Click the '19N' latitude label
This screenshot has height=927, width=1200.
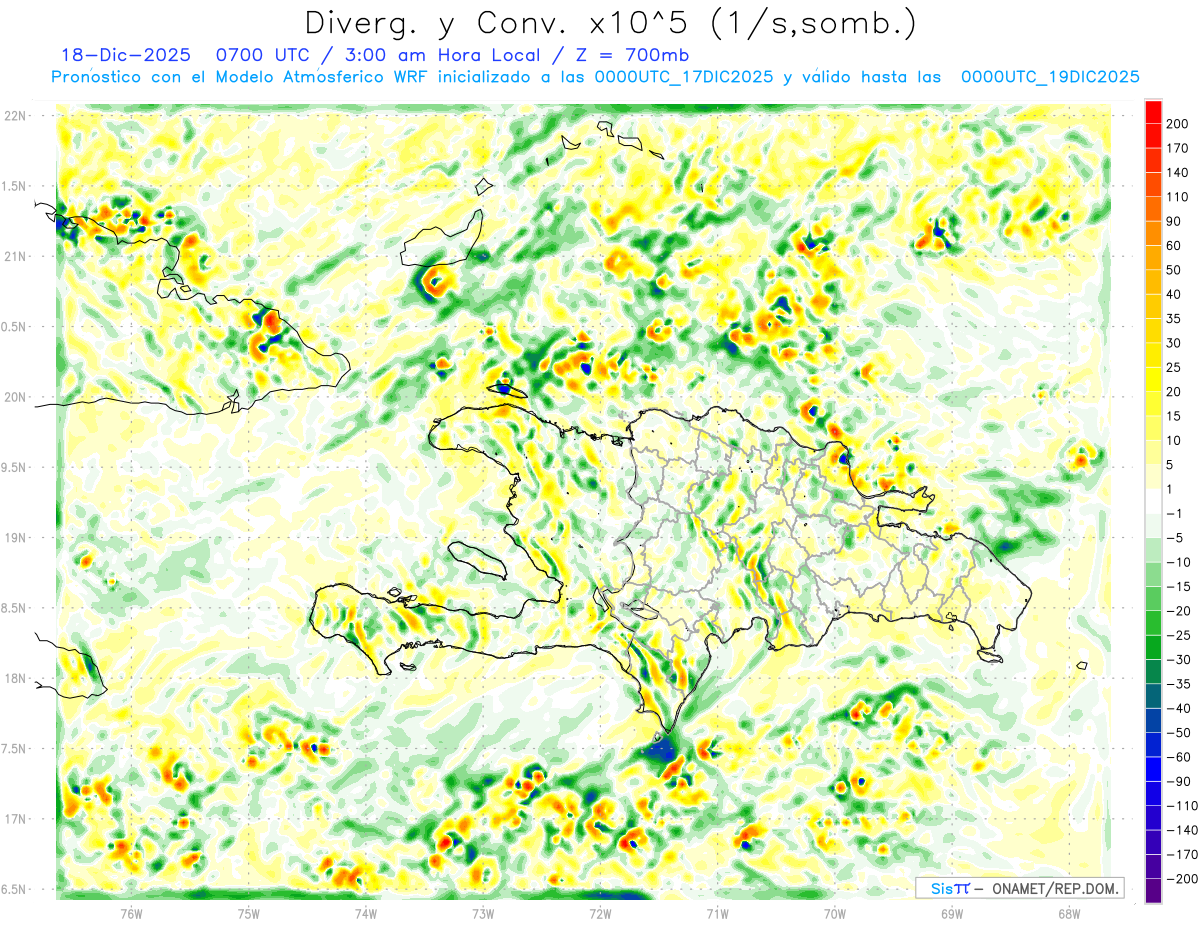click(14, 538)
